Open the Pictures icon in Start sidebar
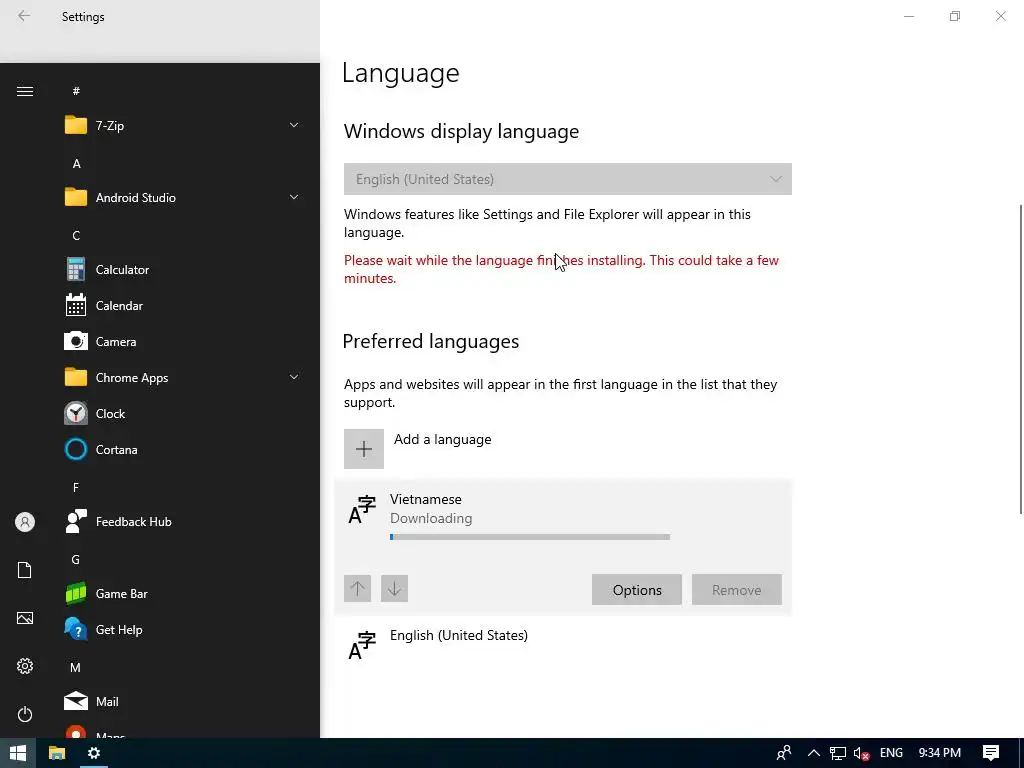Image resolution: width=1024 pixels, height=768 pixels. pos(25,618)
